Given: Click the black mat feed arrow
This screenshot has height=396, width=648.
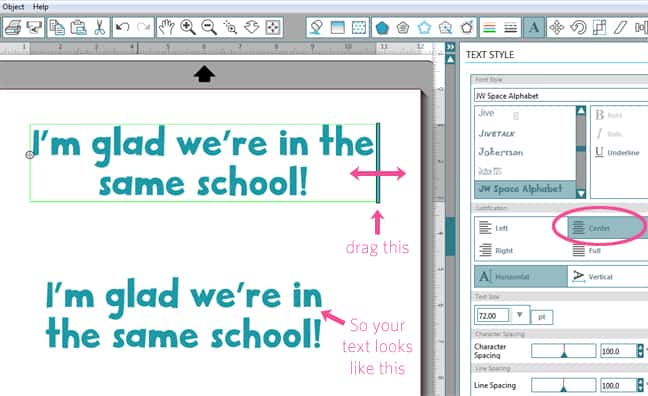Looking at the screenshot, I should tap(204, 74).
